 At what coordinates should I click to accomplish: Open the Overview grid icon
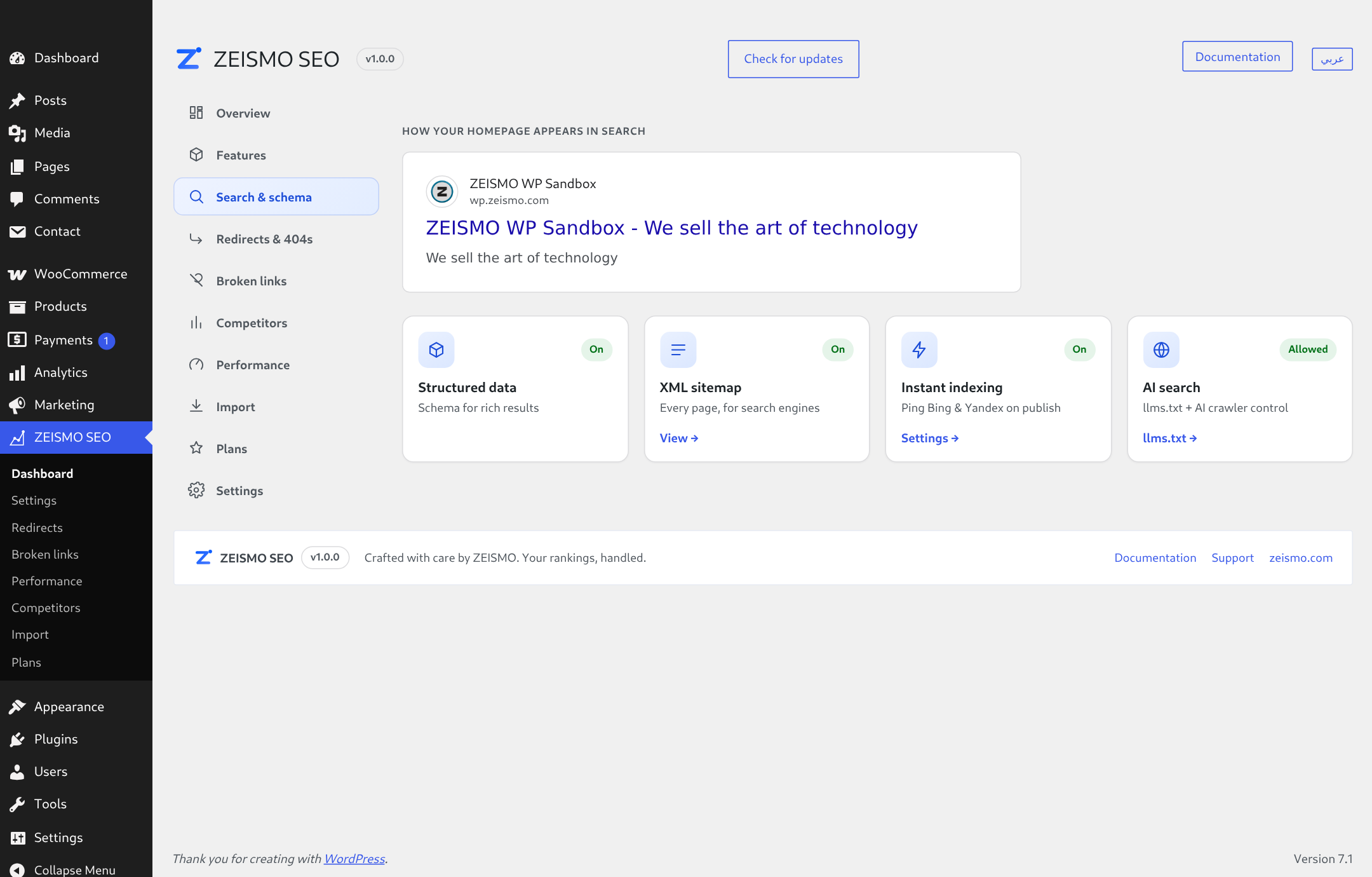[196, 112]
